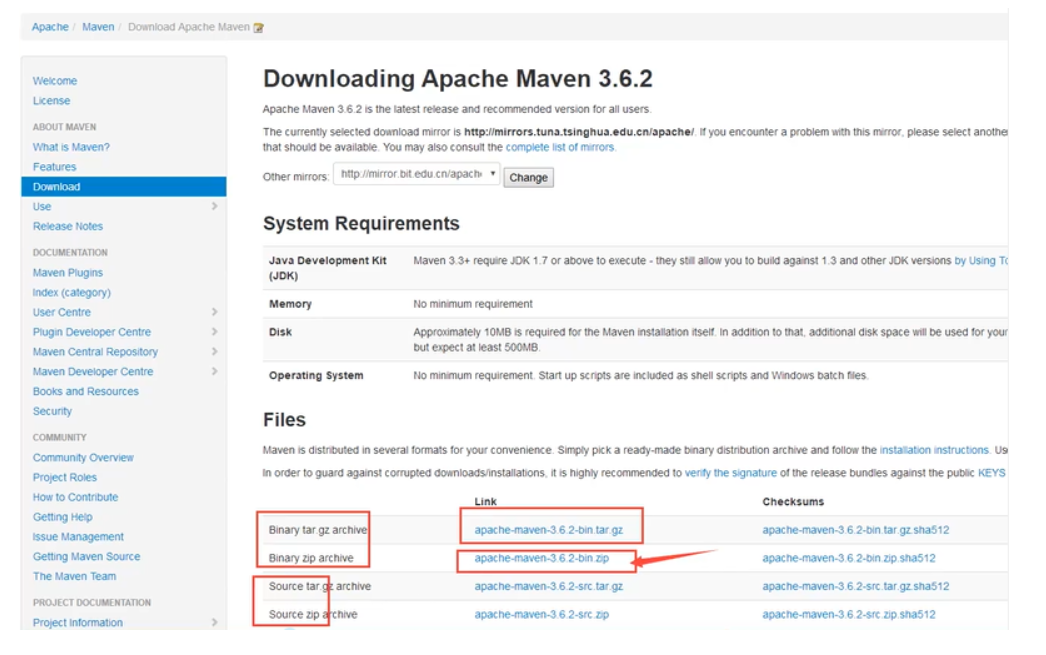Open Maven Developer Centre link
The height and width of the screenshot is (655, 1046).
coord(93,372)
